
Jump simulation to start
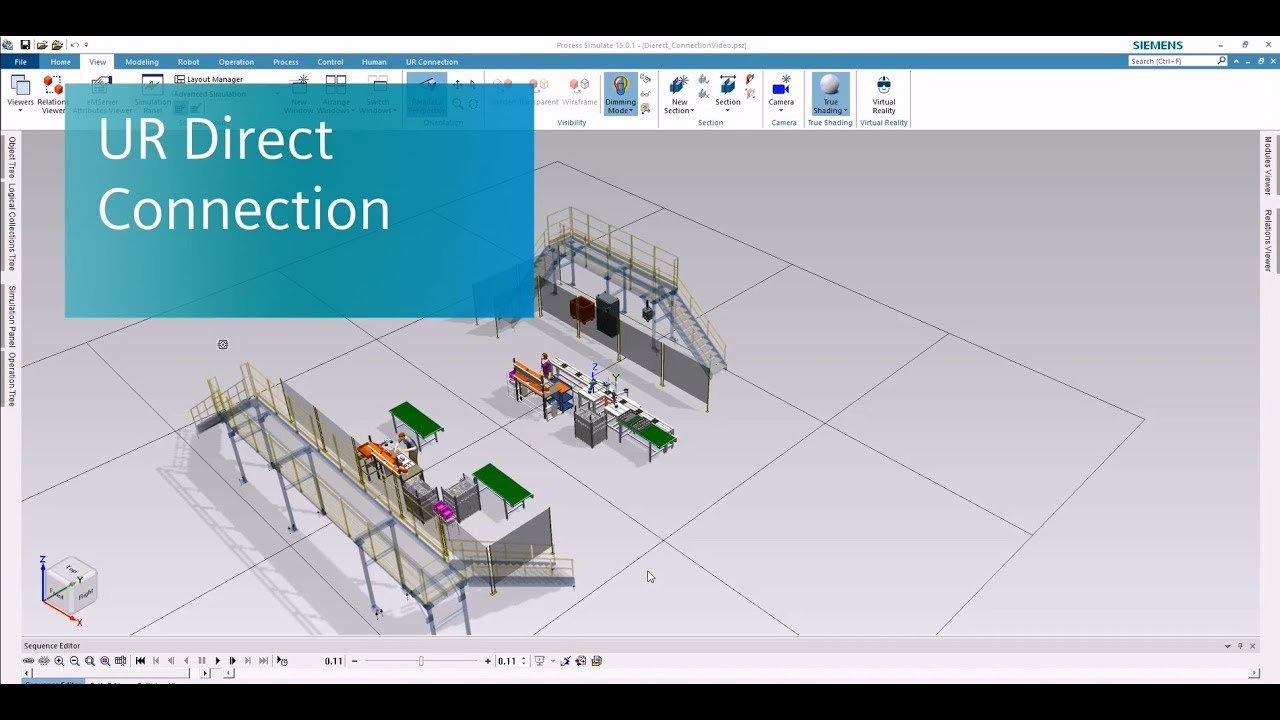click(x=140, y=661)
